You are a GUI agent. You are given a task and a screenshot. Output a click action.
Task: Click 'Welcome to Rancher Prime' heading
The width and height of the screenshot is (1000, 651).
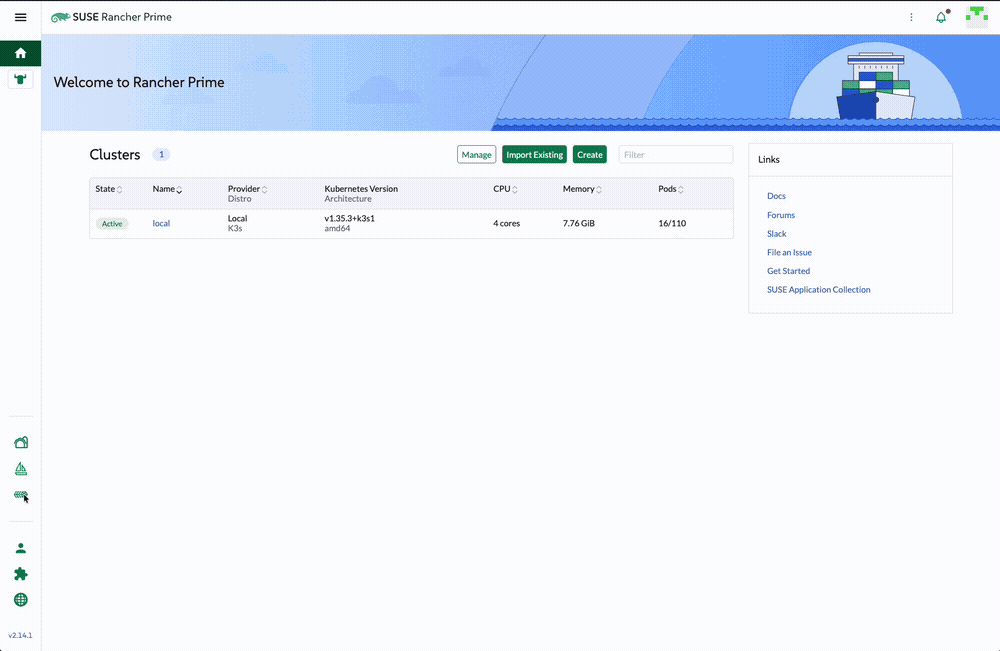coord(139,82)
